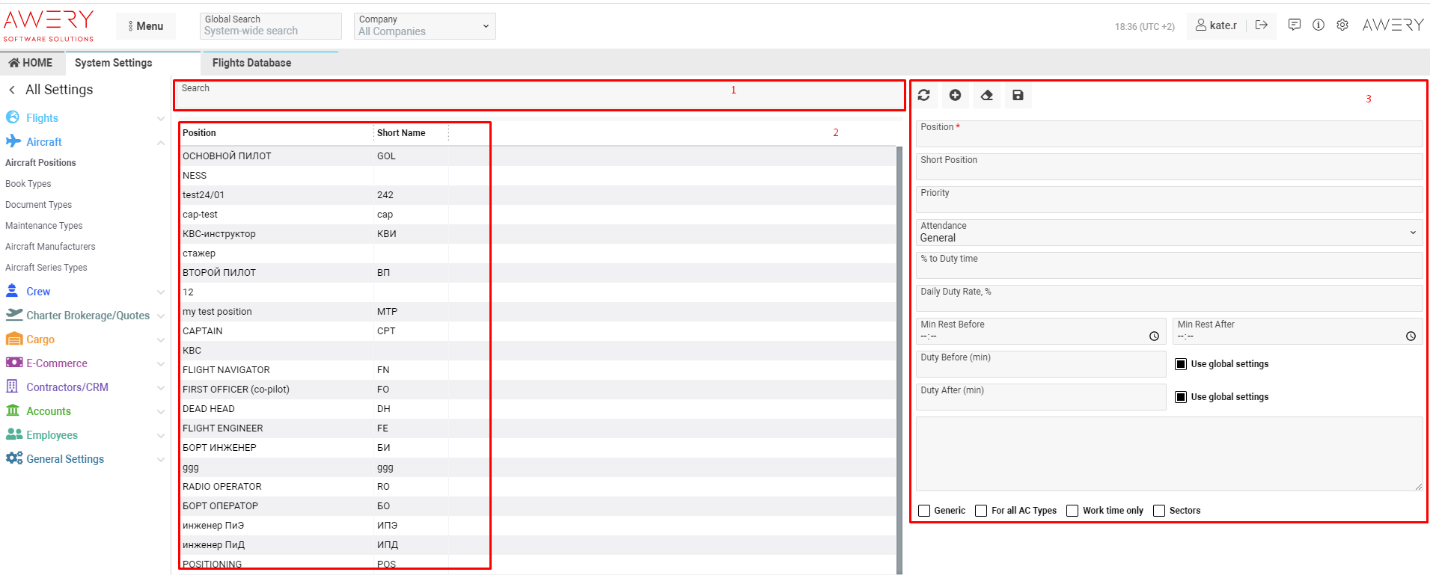Toggle the Work time only checkbox

1072,510
